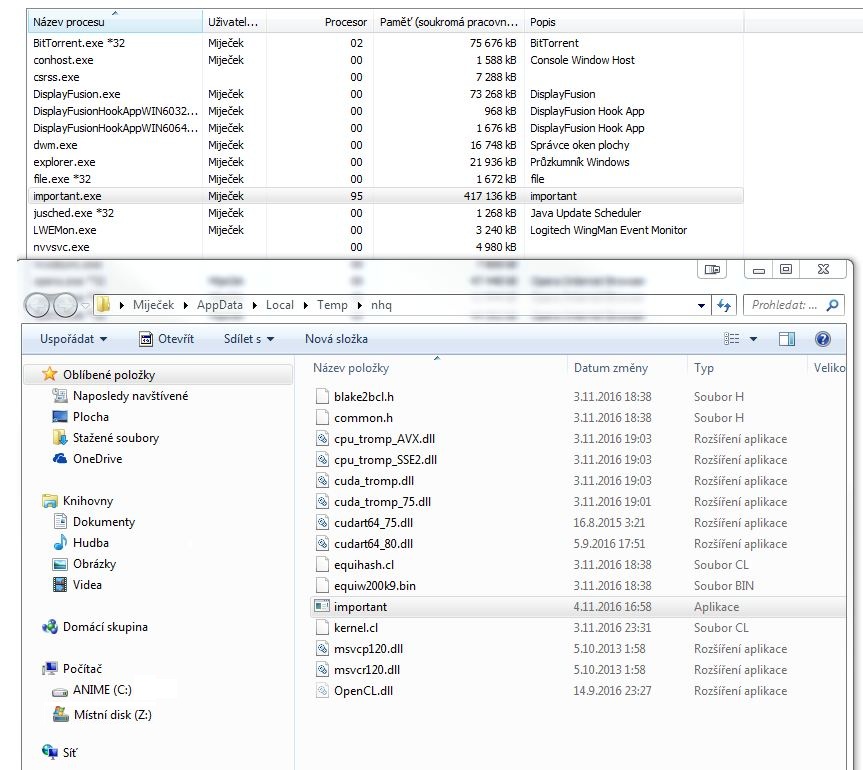
Task: Sort by Datum změny column header
Action: 626,368
